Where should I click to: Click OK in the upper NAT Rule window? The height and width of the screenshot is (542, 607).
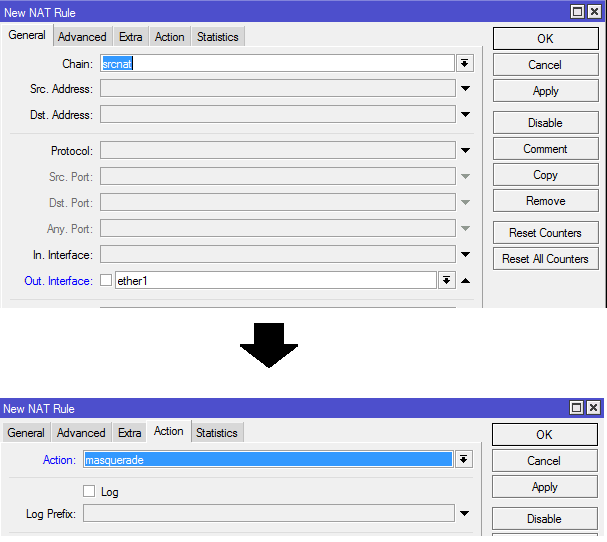(545, 38)
